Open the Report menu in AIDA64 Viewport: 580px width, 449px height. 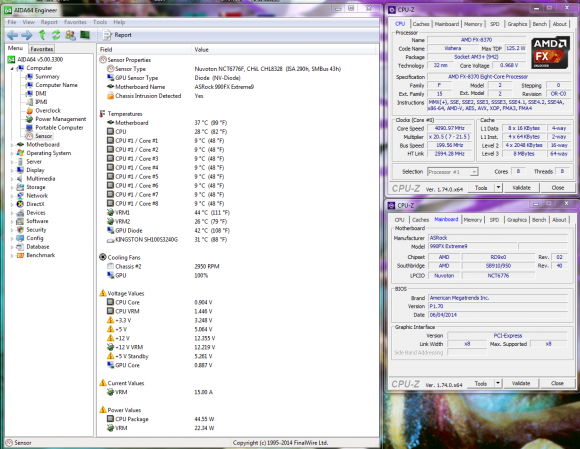click(49, 22)
